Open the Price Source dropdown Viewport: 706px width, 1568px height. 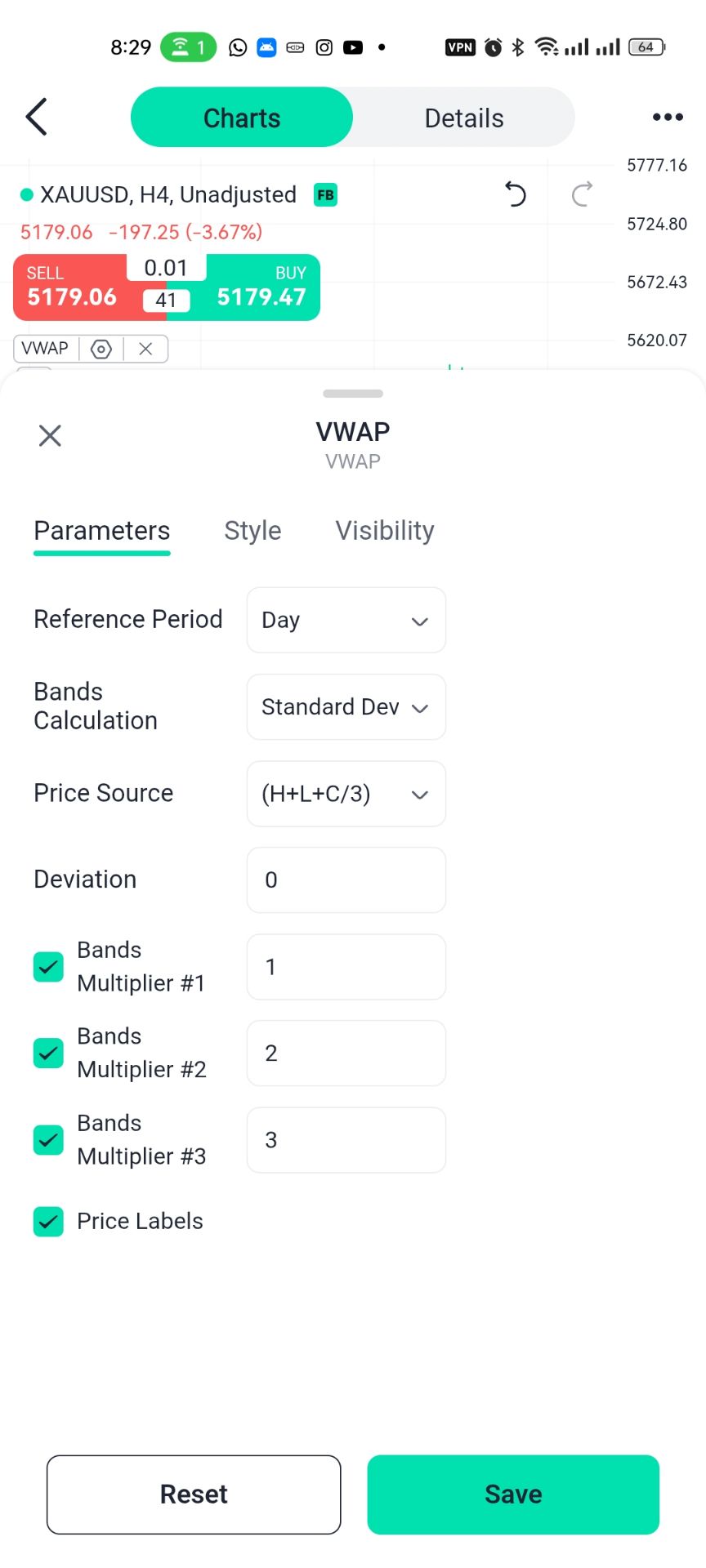pos(346,794)
